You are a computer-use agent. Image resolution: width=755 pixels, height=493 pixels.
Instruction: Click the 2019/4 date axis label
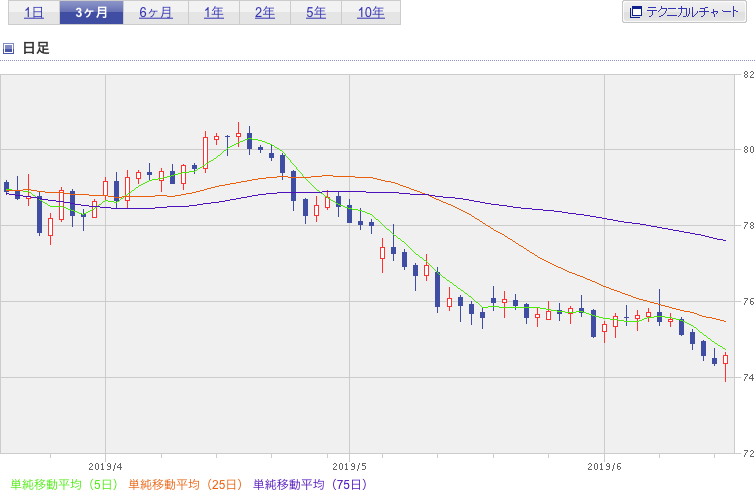click(105, 467)
